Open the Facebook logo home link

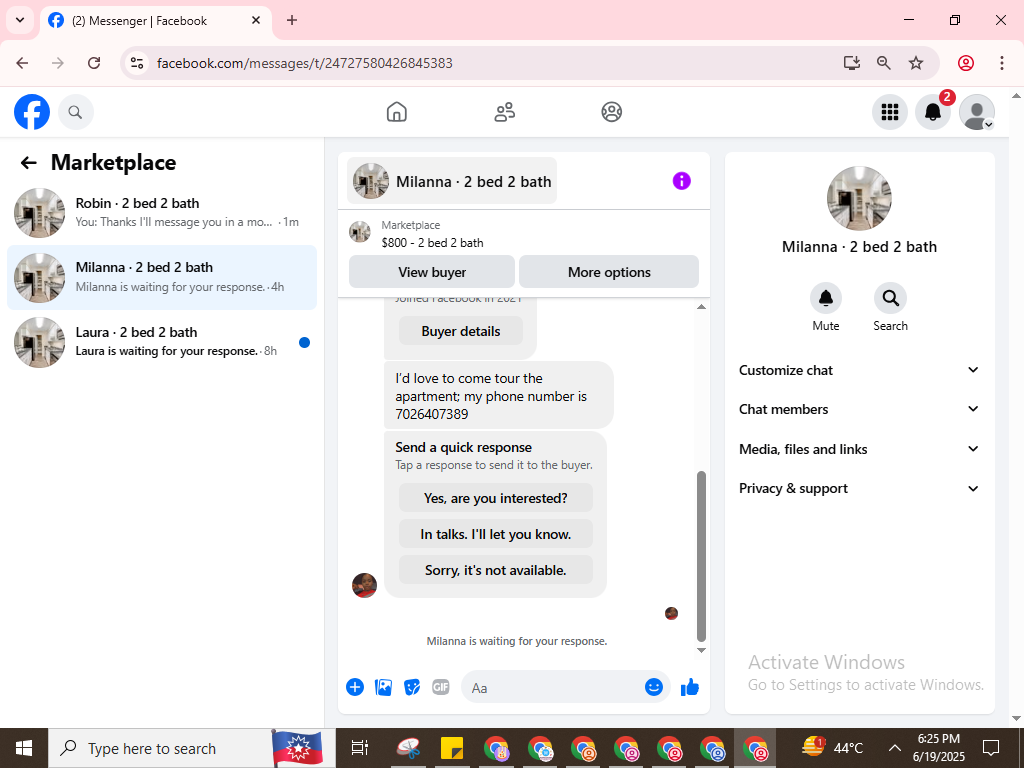pos(32,112)
